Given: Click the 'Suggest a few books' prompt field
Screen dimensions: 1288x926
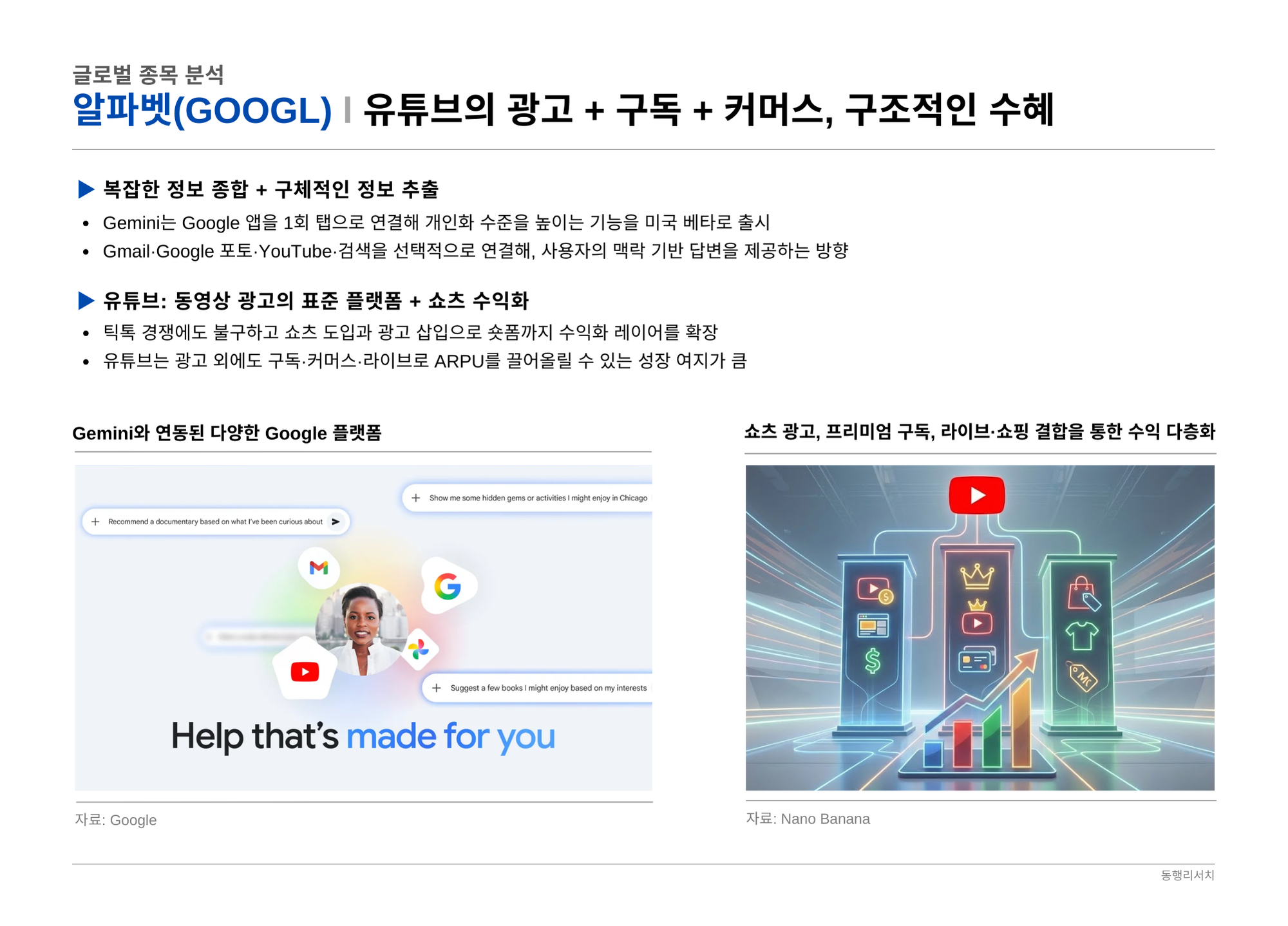Looking at the screenshot, I should pyautogui.click(x=537, y=688).
